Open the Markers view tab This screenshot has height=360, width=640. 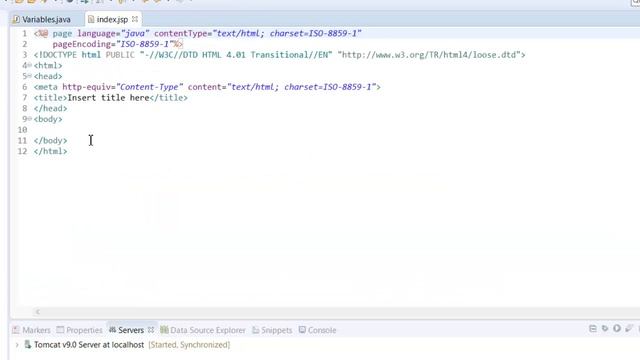point(31,330)
